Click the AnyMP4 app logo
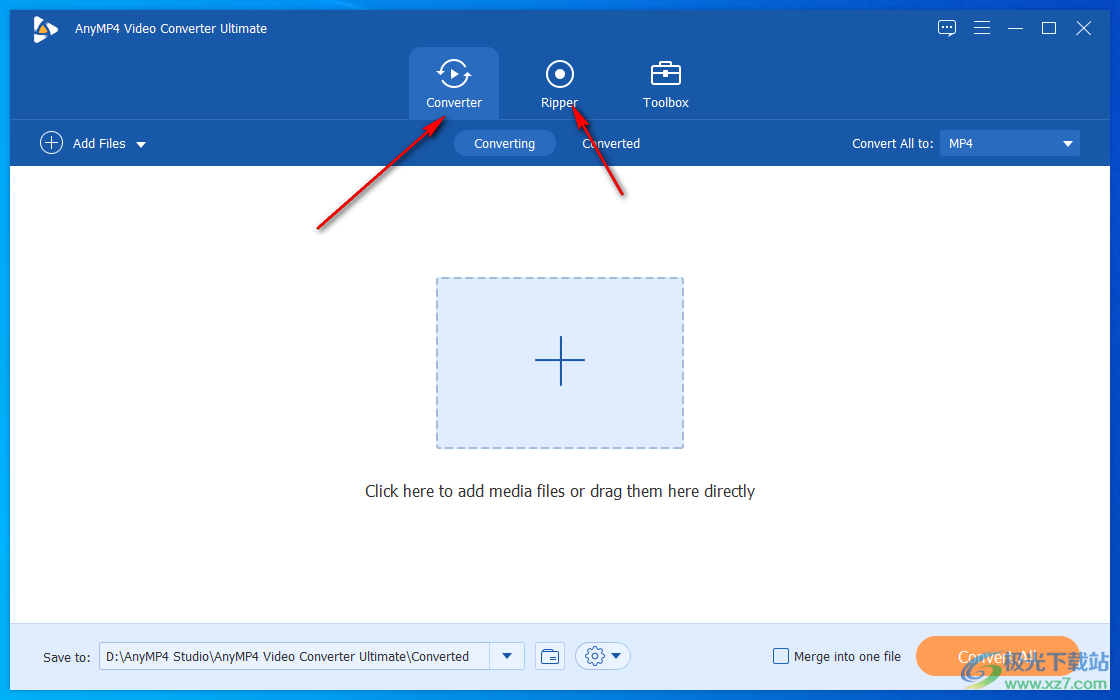Screen dimensions: 1120x700 (45, 29)
